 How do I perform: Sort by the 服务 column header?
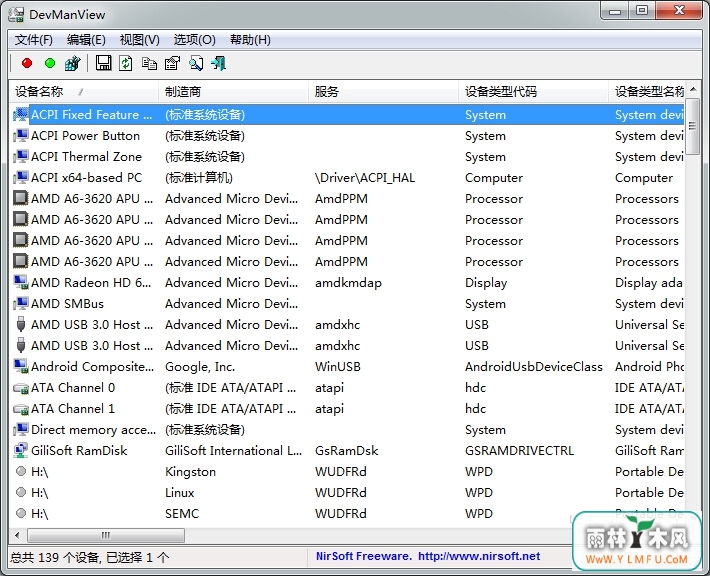point(383,91)
